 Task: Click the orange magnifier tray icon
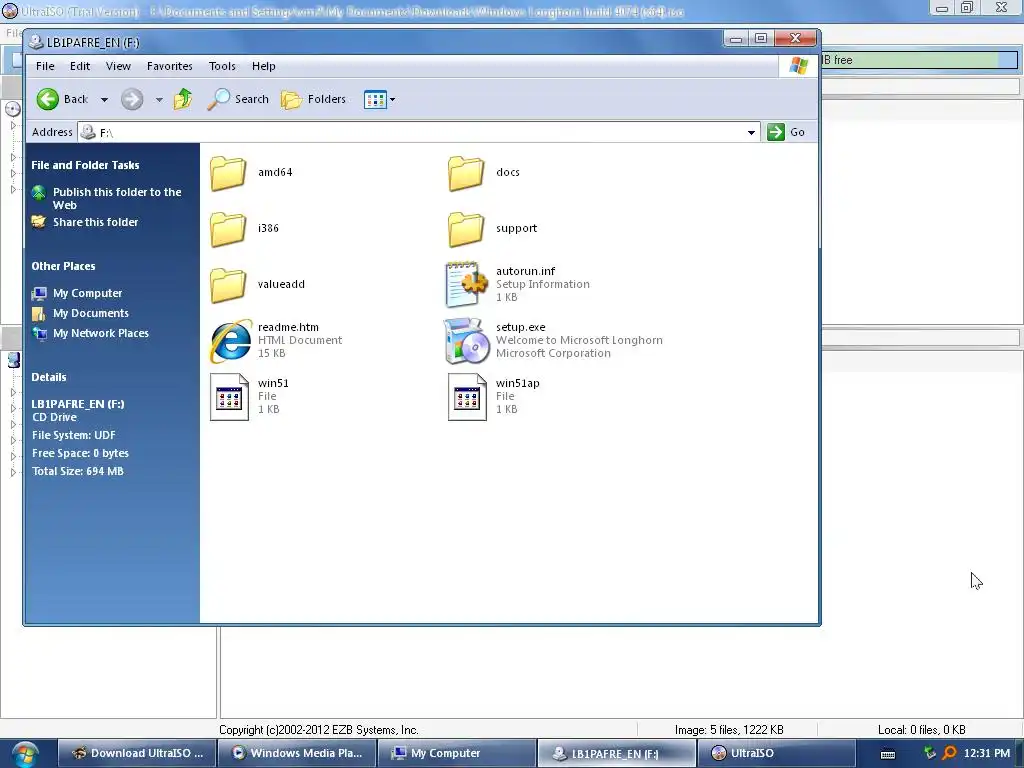(950, 753)
